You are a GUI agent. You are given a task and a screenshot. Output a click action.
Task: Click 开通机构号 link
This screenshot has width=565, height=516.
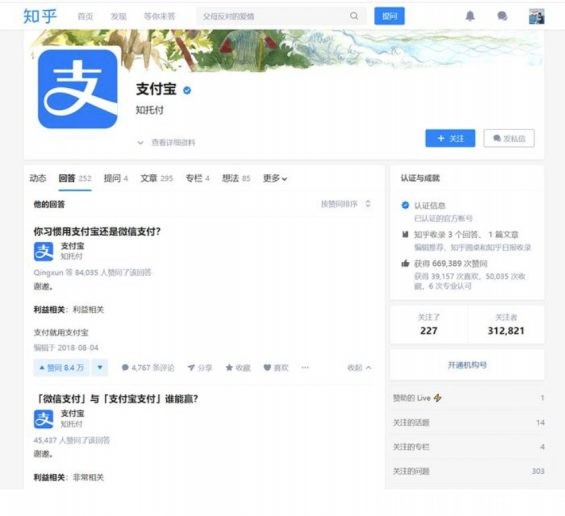click(x=467, y=365)
